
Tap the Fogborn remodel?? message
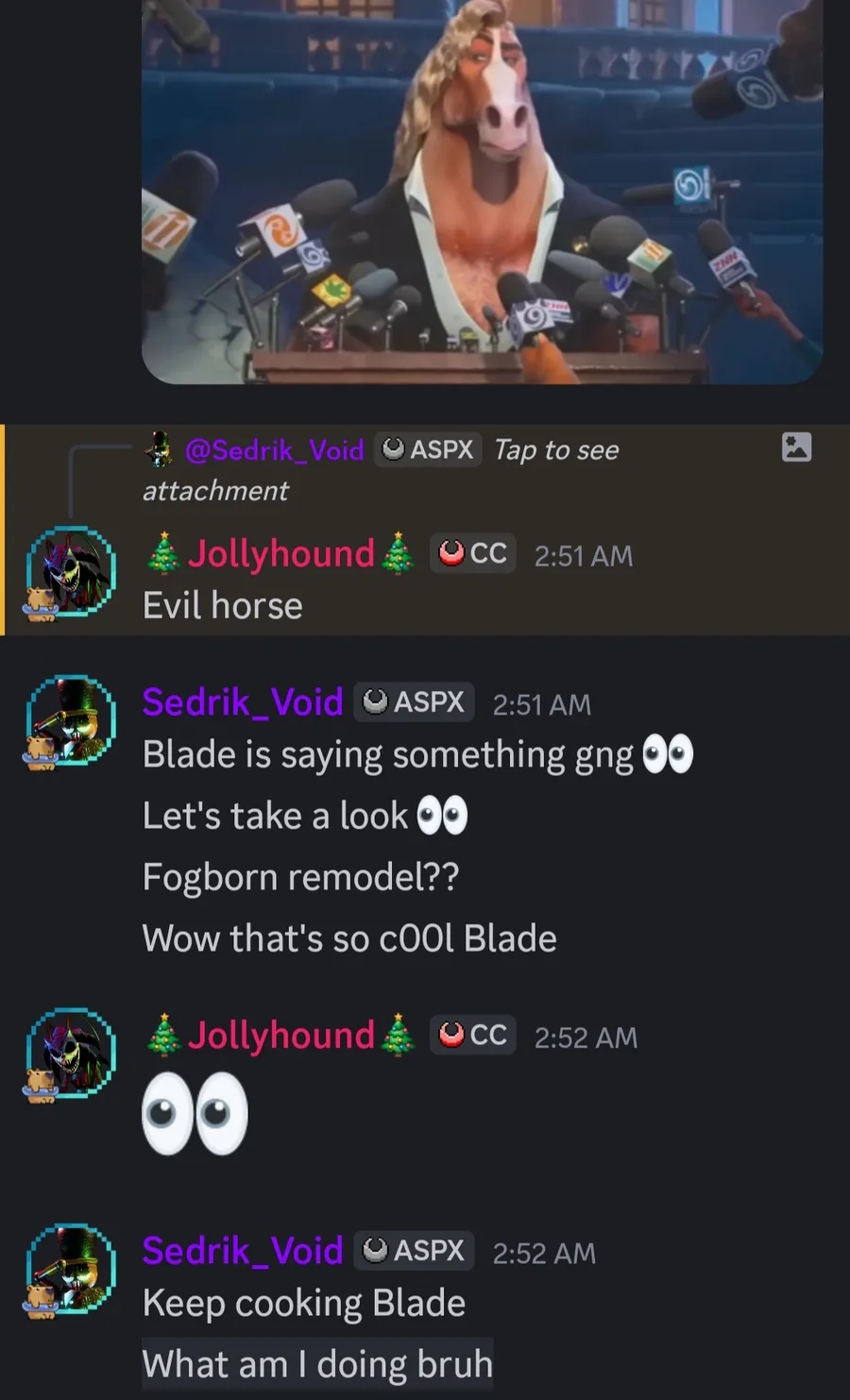[x=300, y=878]
